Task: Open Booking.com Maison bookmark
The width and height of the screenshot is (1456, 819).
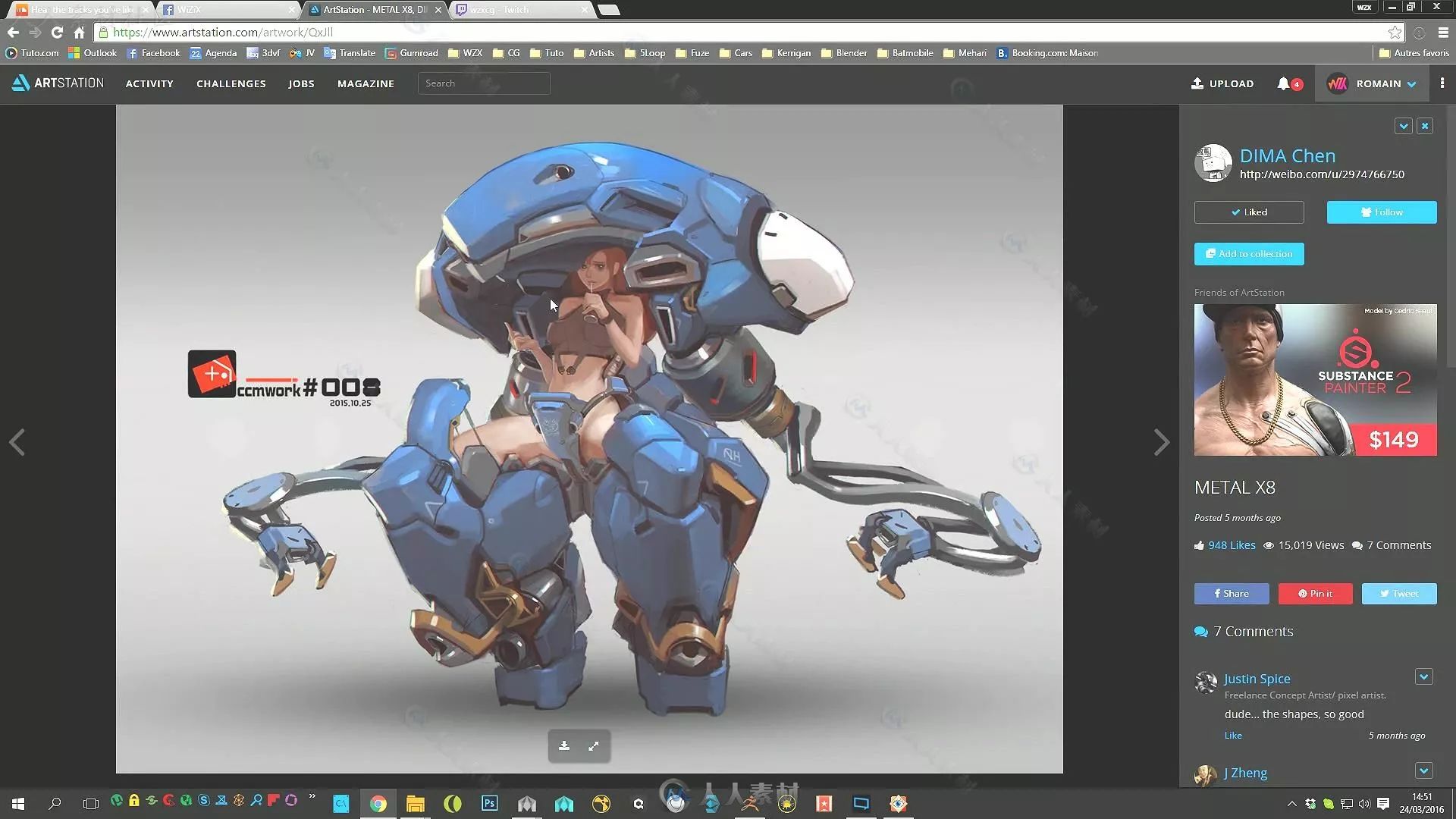Action: [1047, 53]
